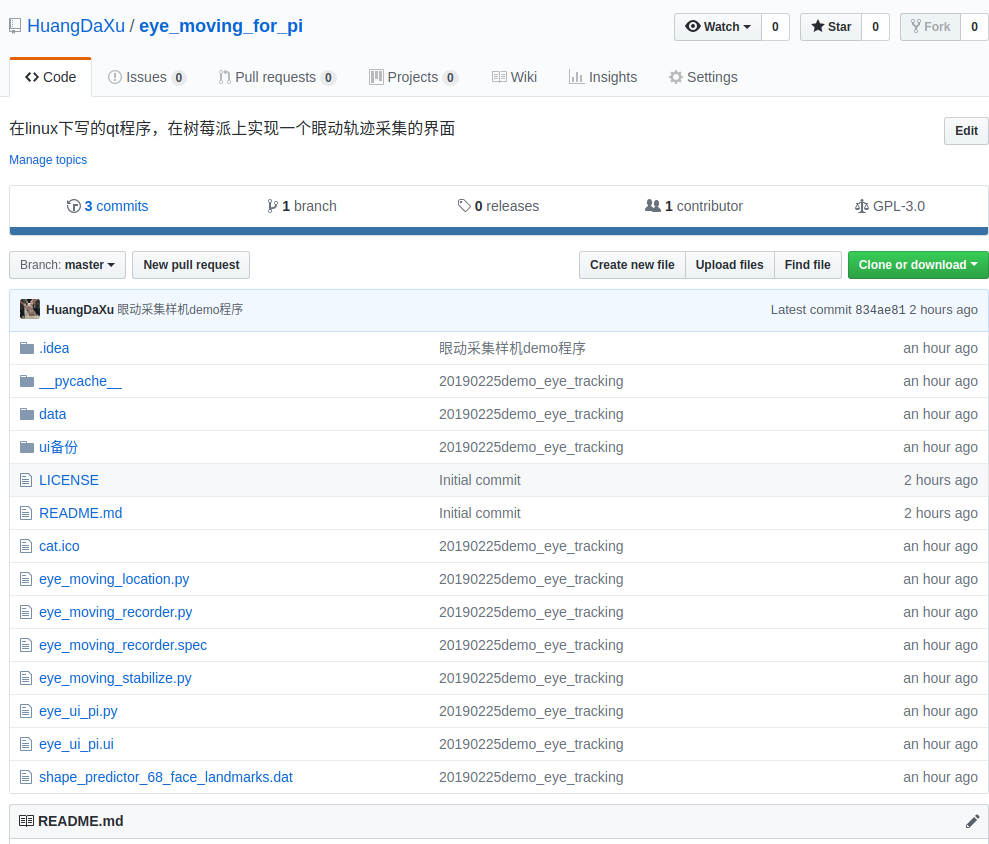View 0 releases
This screenshot has height=844, width=989.
tap(498, 206)
